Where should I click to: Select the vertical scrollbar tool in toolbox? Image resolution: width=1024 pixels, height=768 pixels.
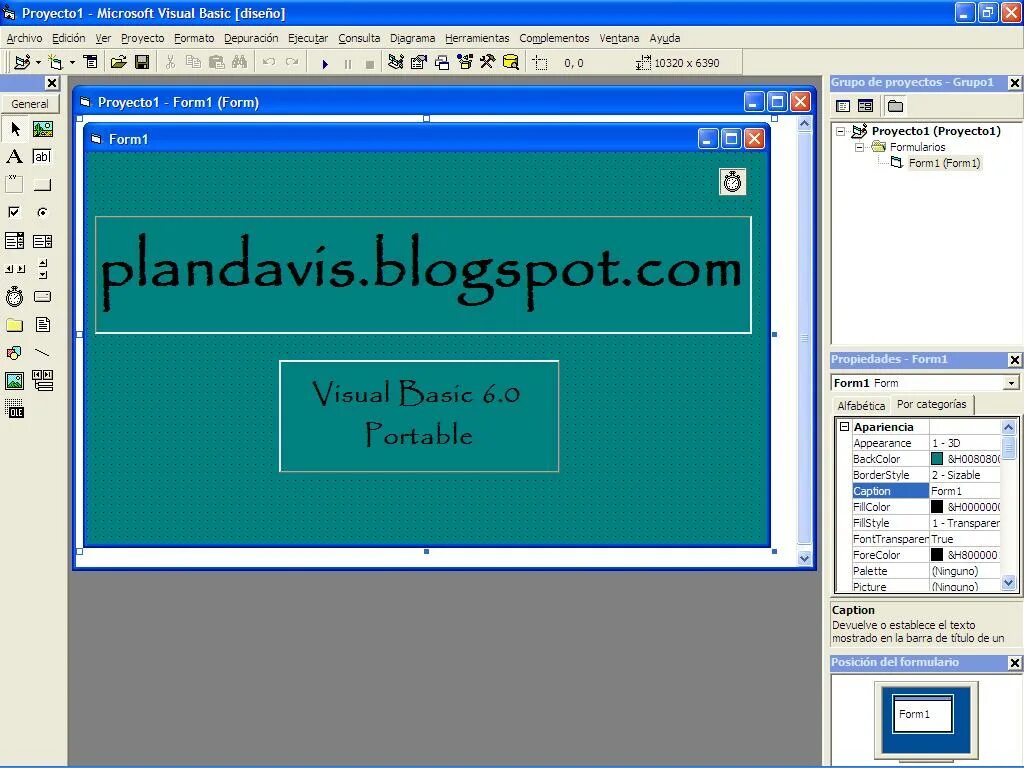pos(43,268)
